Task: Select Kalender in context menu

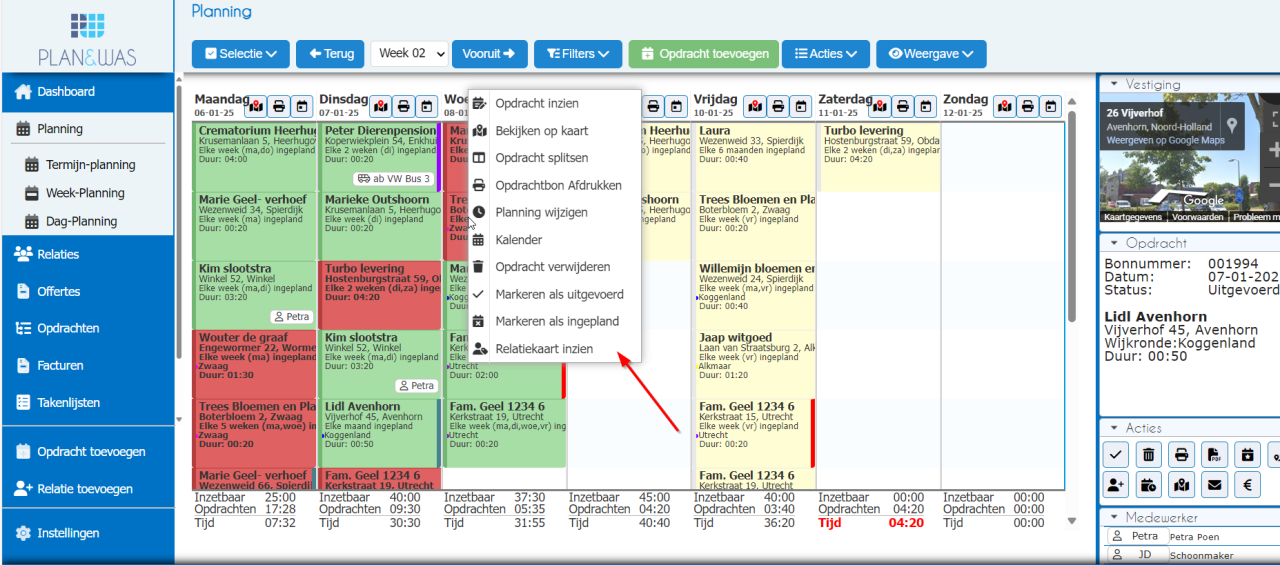Action: (x=554, y=240)
